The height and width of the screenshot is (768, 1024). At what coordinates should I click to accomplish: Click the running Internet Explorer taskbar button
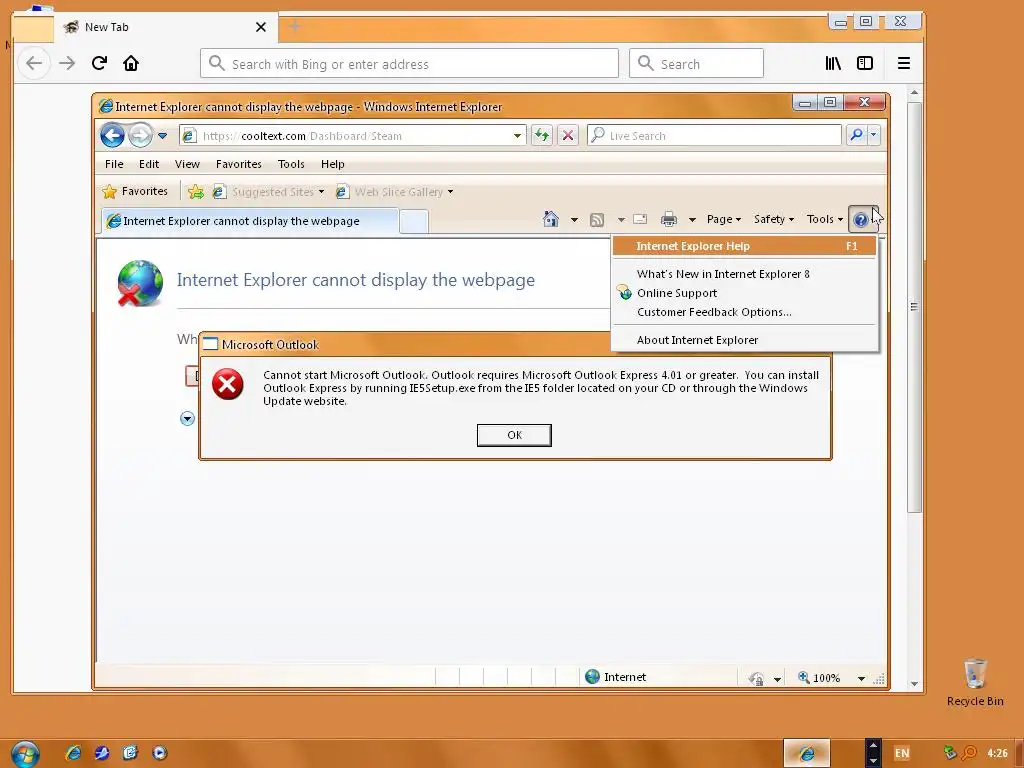[x=807, y=753]
